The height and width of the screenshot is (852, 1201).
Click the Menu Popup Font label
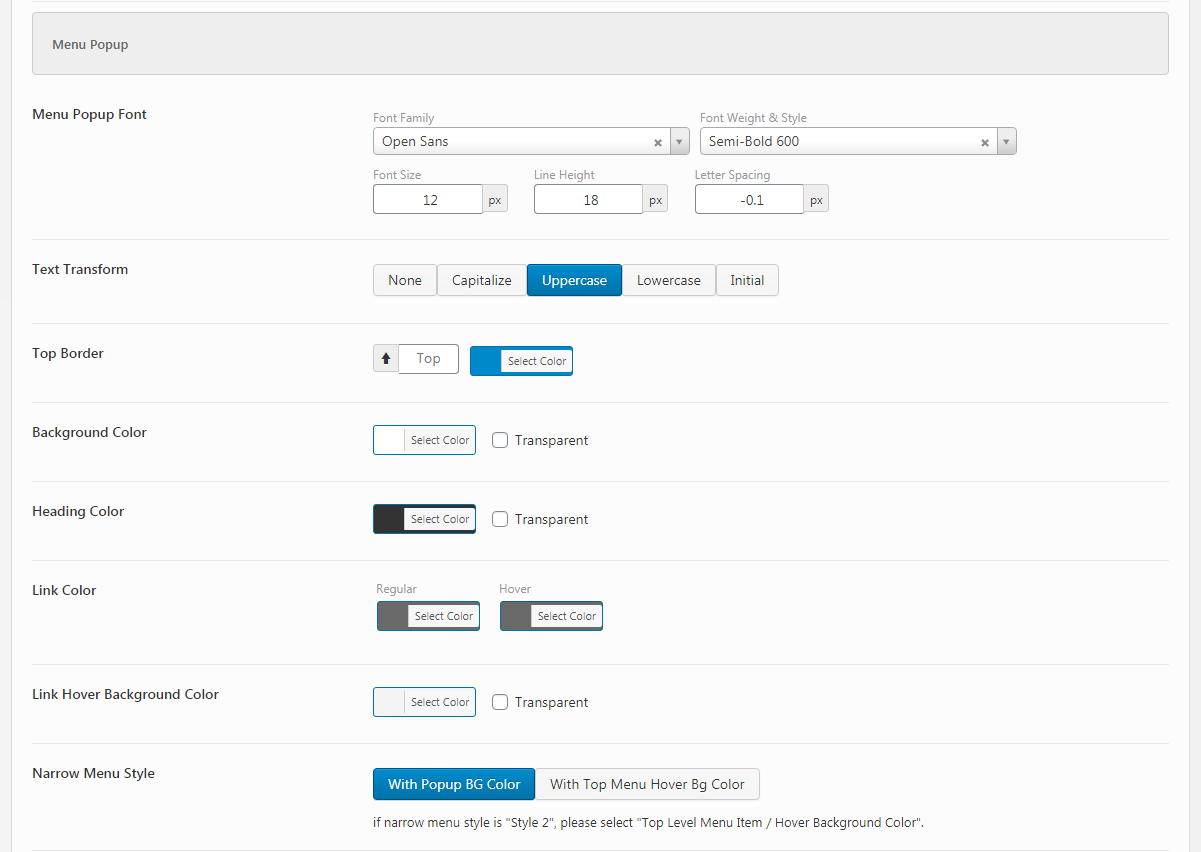[89, 114]
